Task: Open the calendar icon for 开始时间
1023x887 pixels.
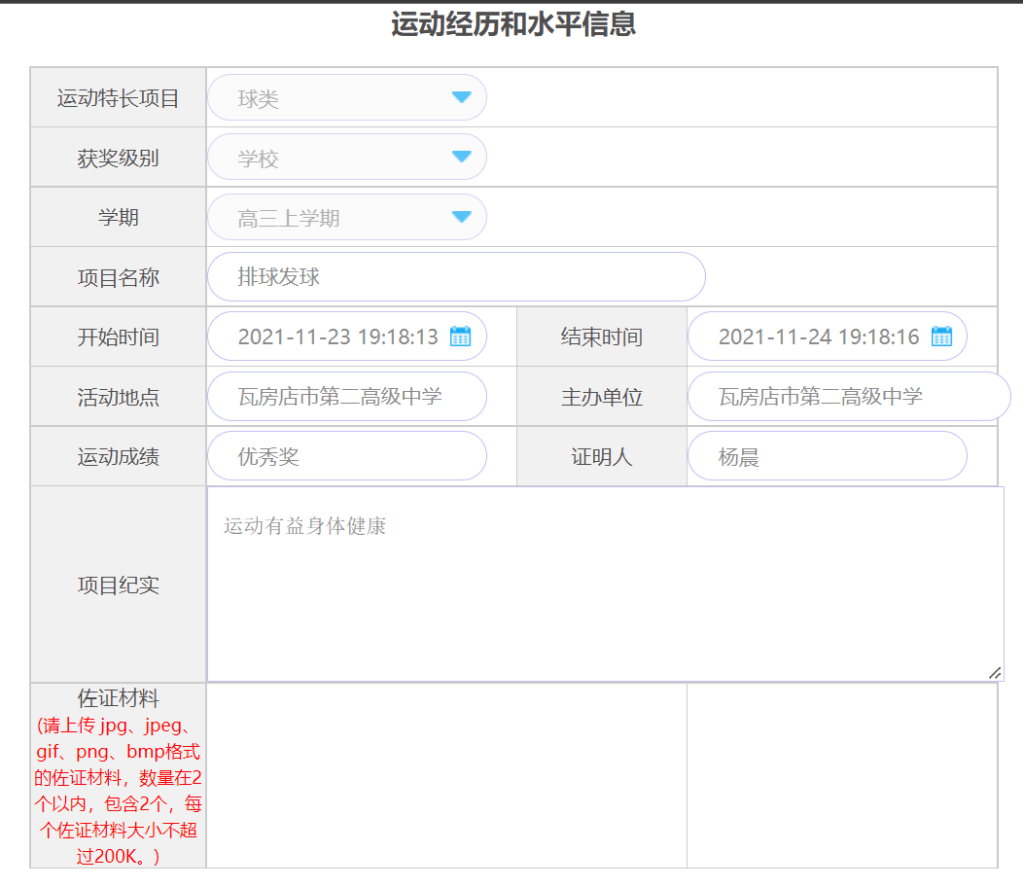Action: [x=460, y=337]
